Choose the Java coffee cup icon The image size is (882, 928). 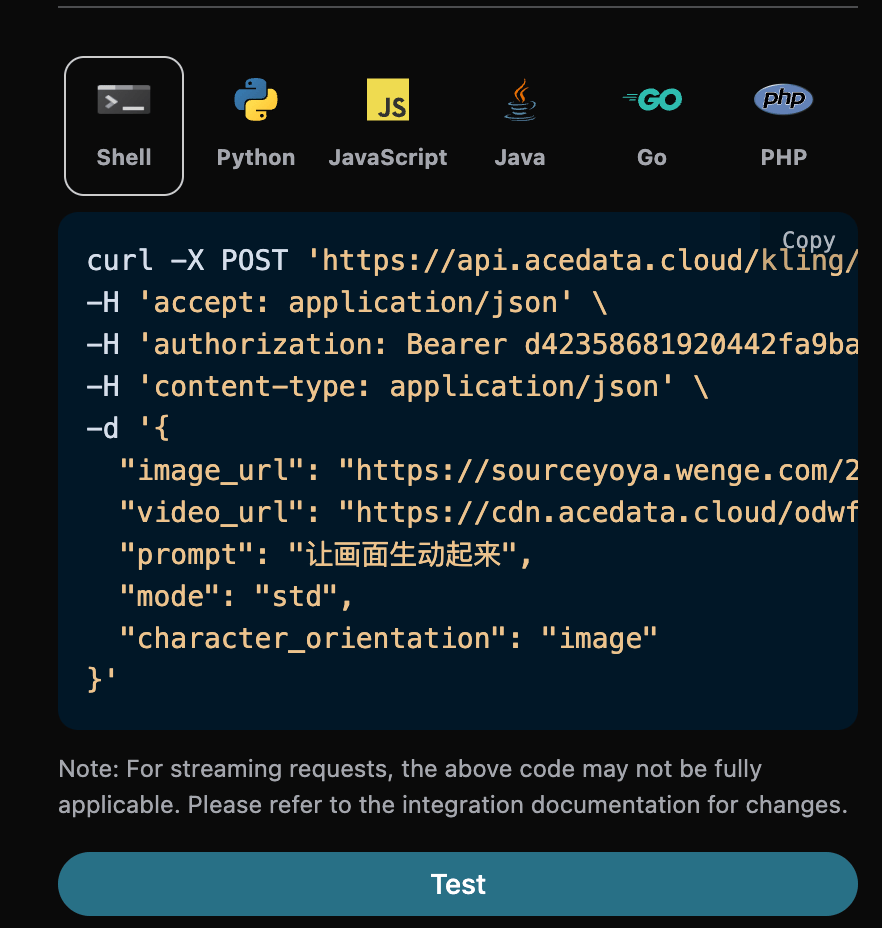pos(520,100)
